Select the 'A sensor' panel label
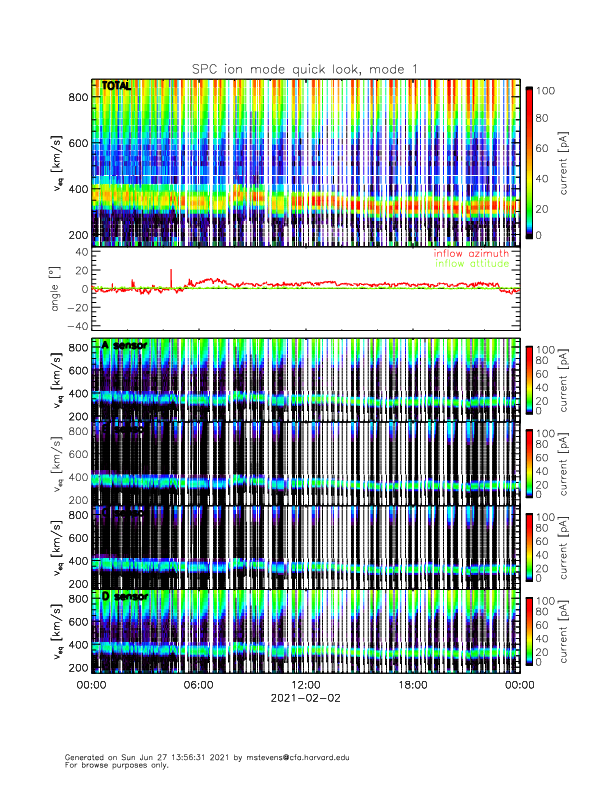The image size is (612, 792). point(124,345)
